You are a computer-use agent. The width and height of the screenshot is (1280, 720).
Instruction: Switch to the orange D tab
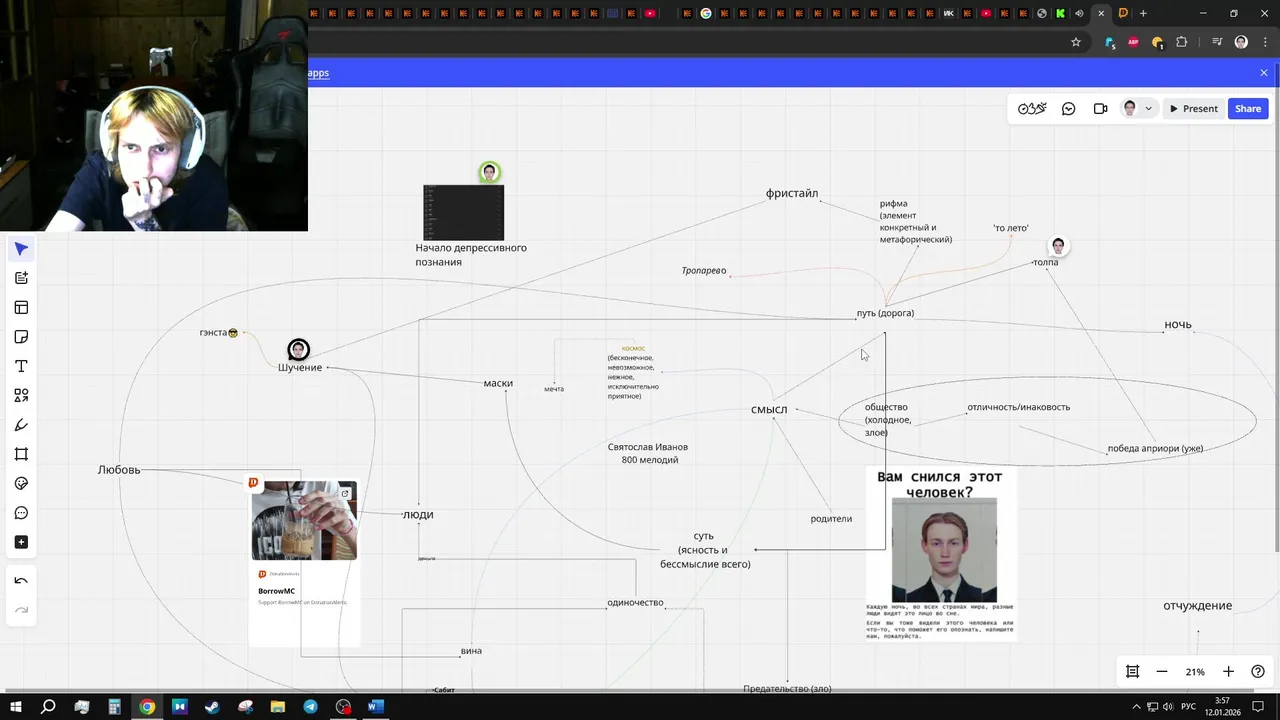click(1123, 13)
